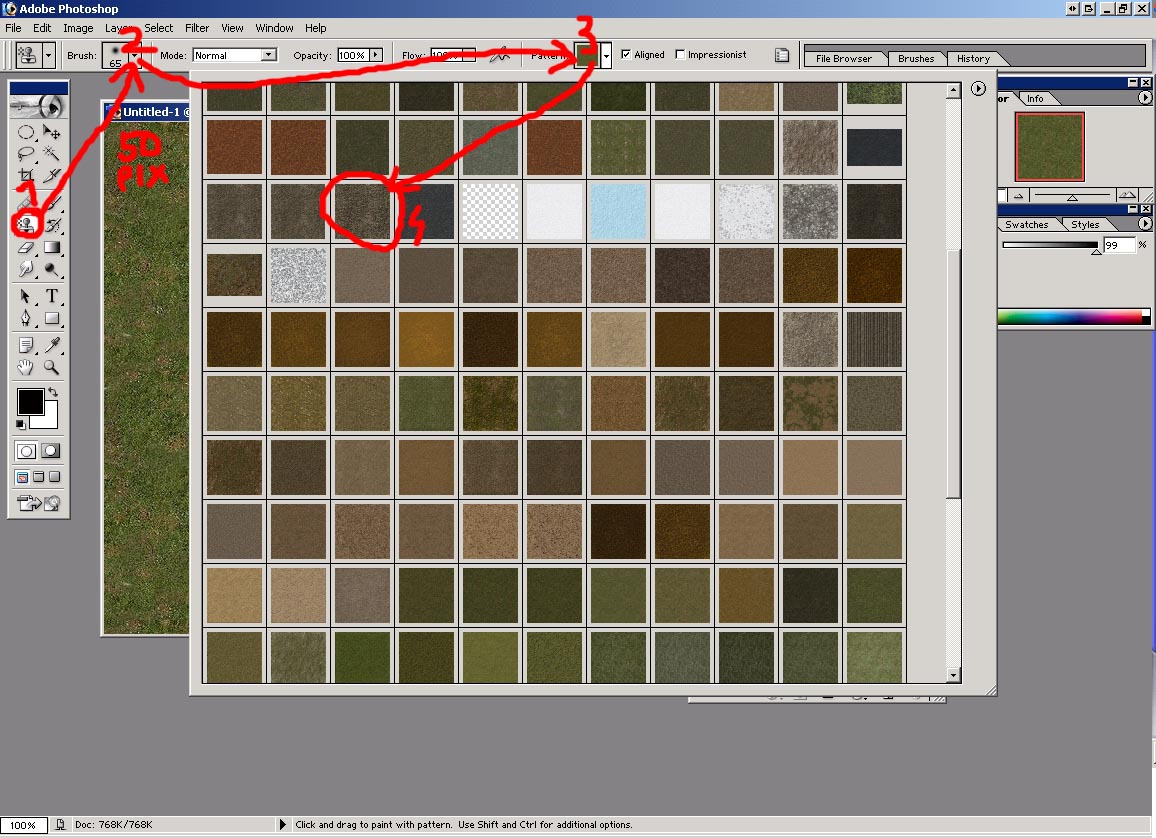Select the Type tool
1156x838 pixels.
52,296
